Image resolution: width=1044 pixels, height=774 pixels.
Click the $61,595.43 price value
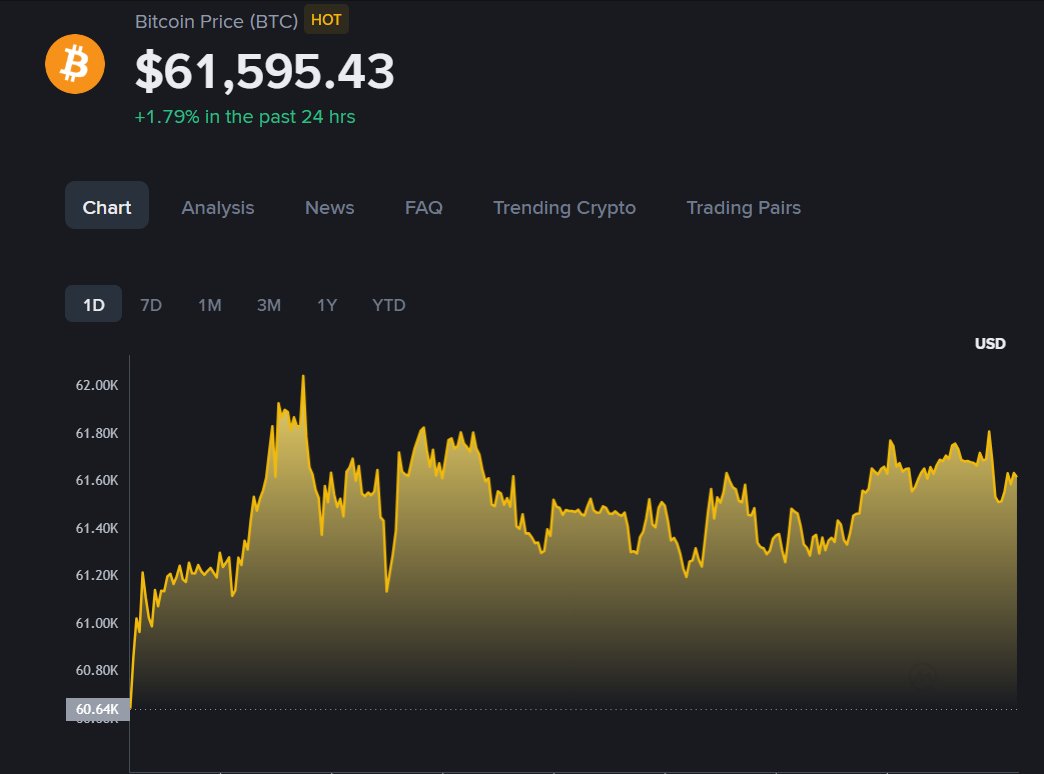pos(265,71)
